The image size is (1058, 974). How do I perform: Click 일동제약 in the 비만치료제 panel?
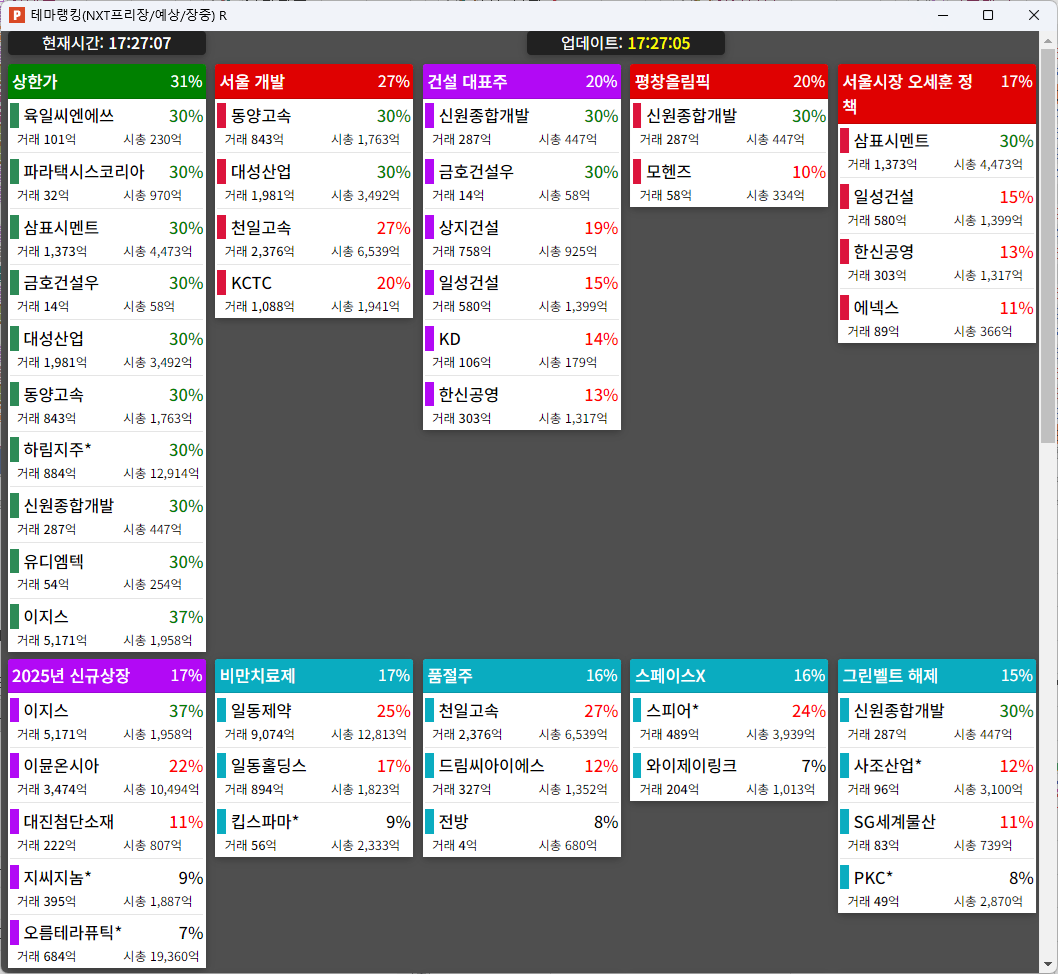261,711
